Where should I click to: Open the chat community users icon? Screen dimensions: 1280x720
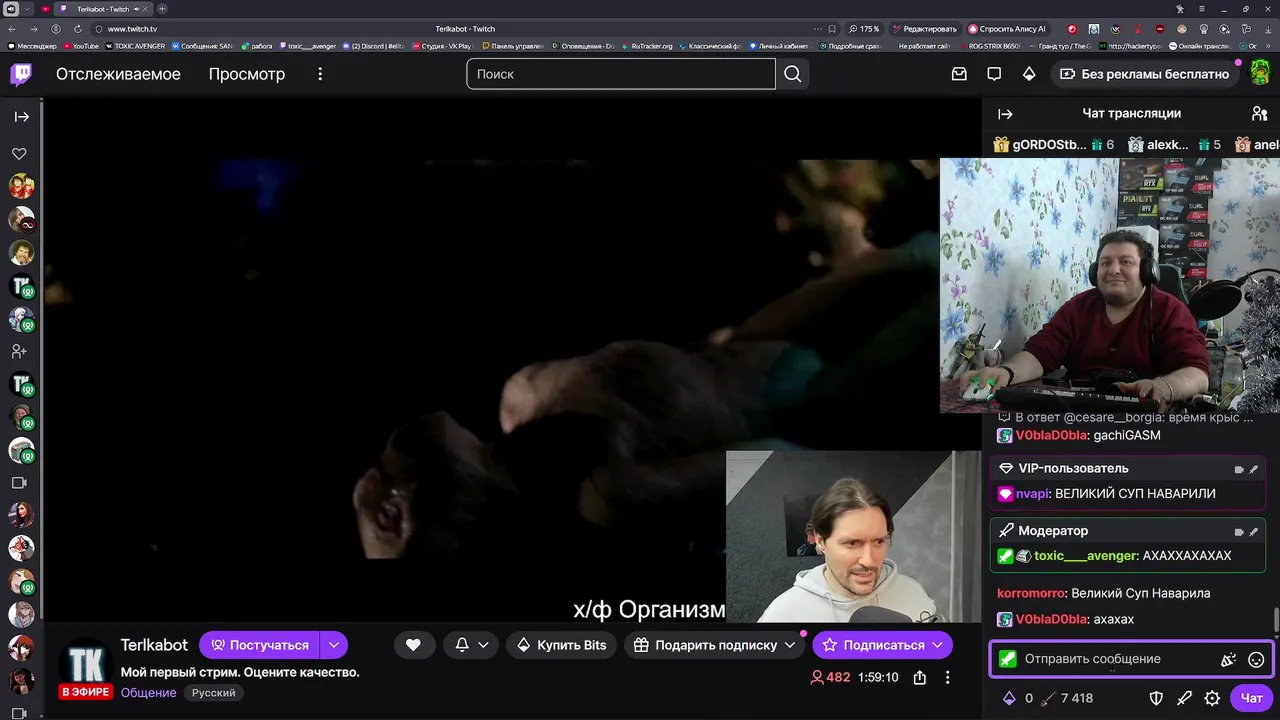click(x=1260, y=114)
